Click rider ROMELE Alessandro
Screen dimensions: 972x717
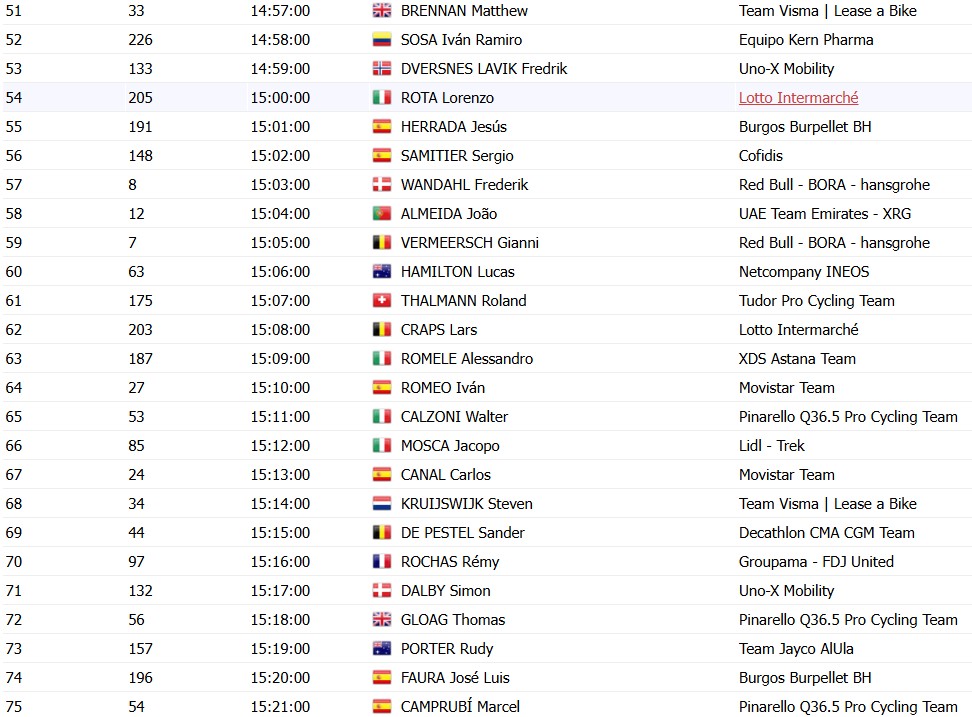point(467,359)
